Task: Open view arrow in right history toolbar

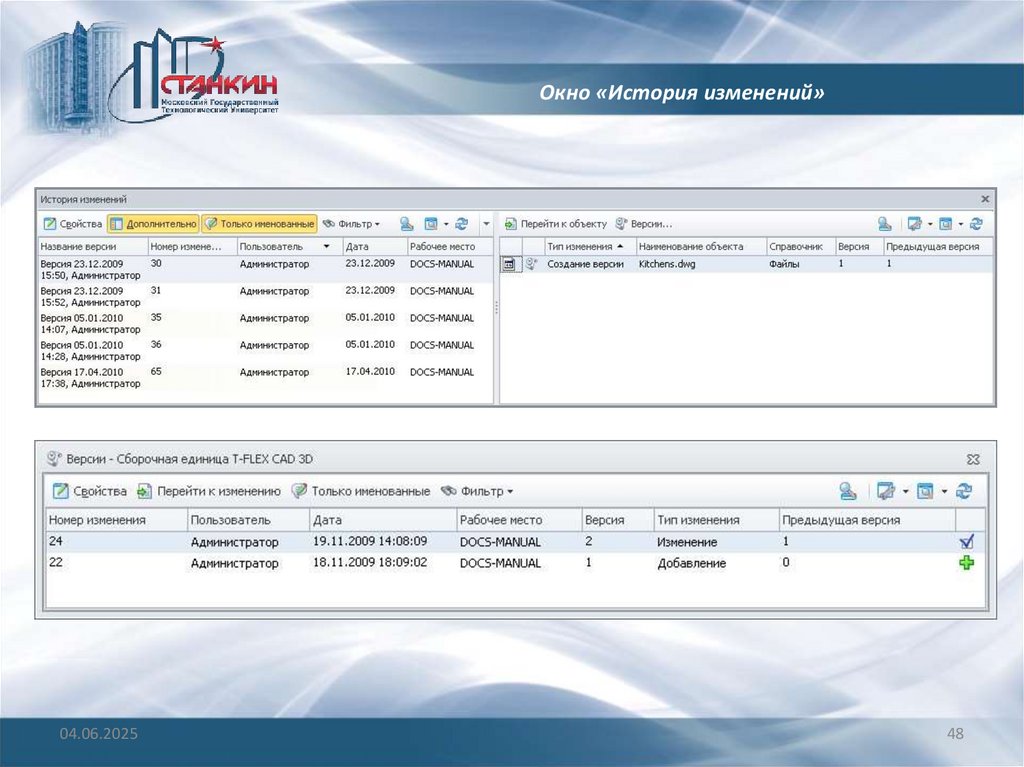Action: click(961, 224)
